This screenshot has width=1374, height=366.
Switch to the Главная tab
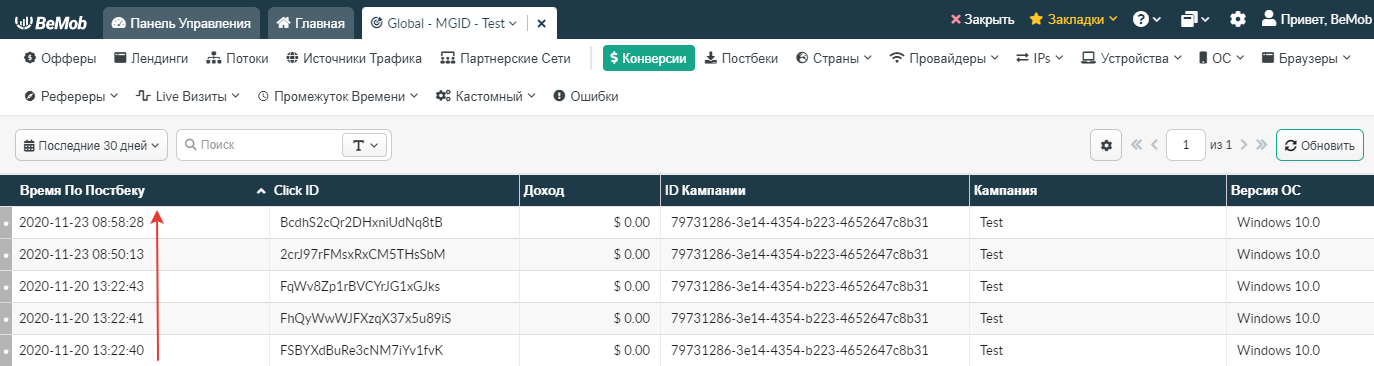(x=312, y=22)
